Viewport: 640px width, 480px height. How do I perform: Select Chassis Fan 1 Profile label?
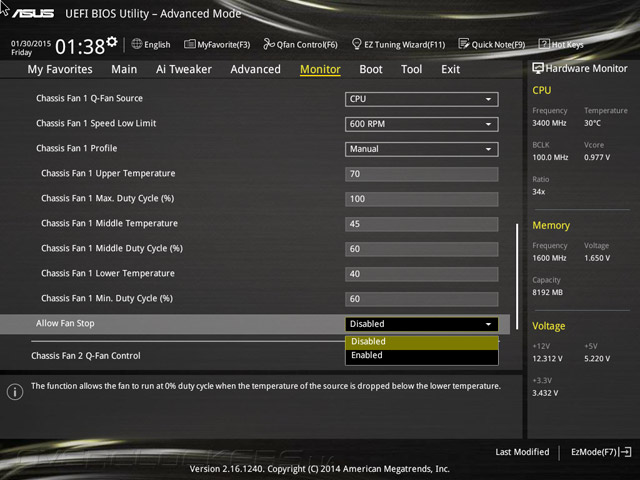[76, 148]
